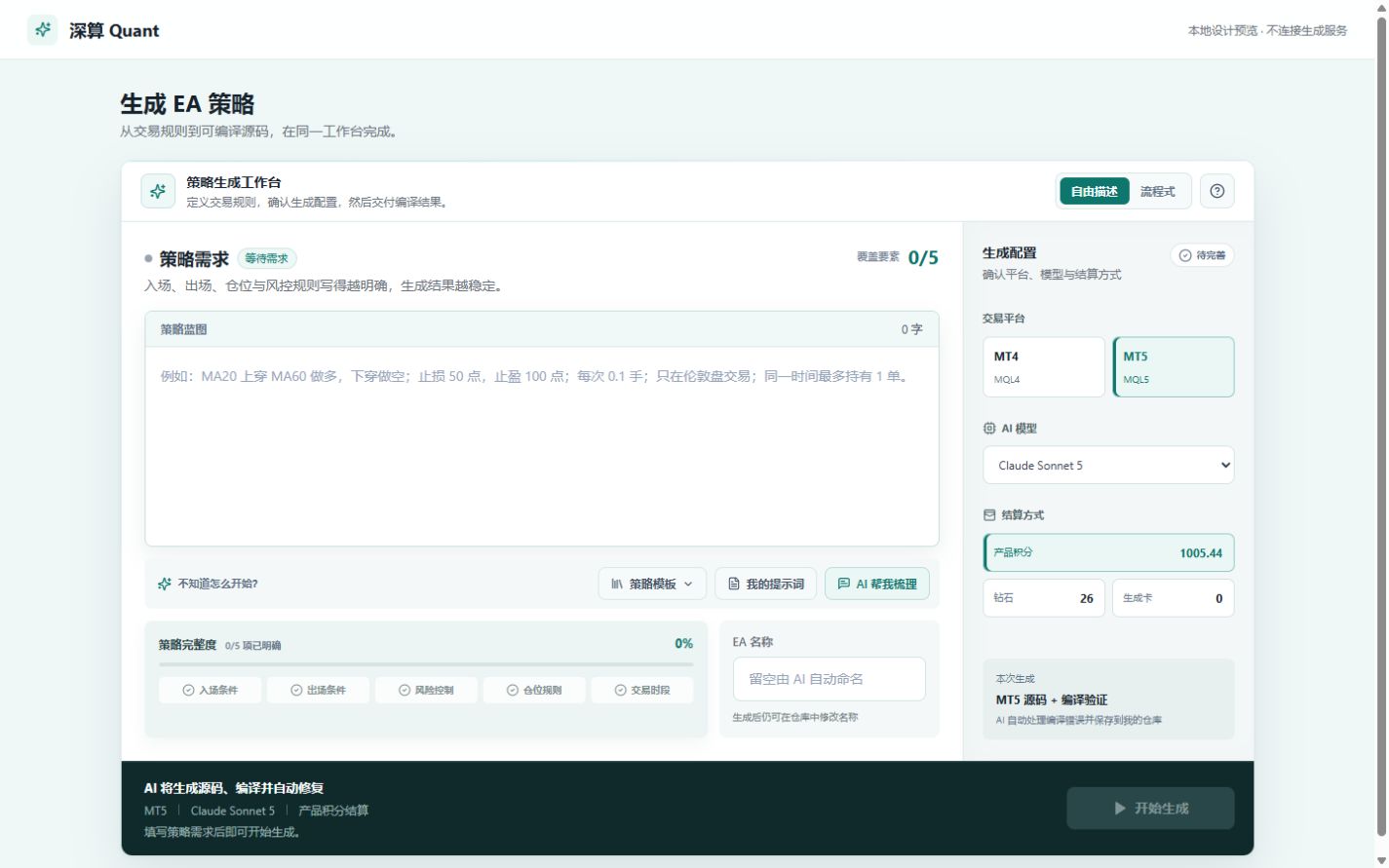This screenshot has width=1389, height=868.
Task: Click the AI 帮我梳理 button label
Action: [886, 585]
